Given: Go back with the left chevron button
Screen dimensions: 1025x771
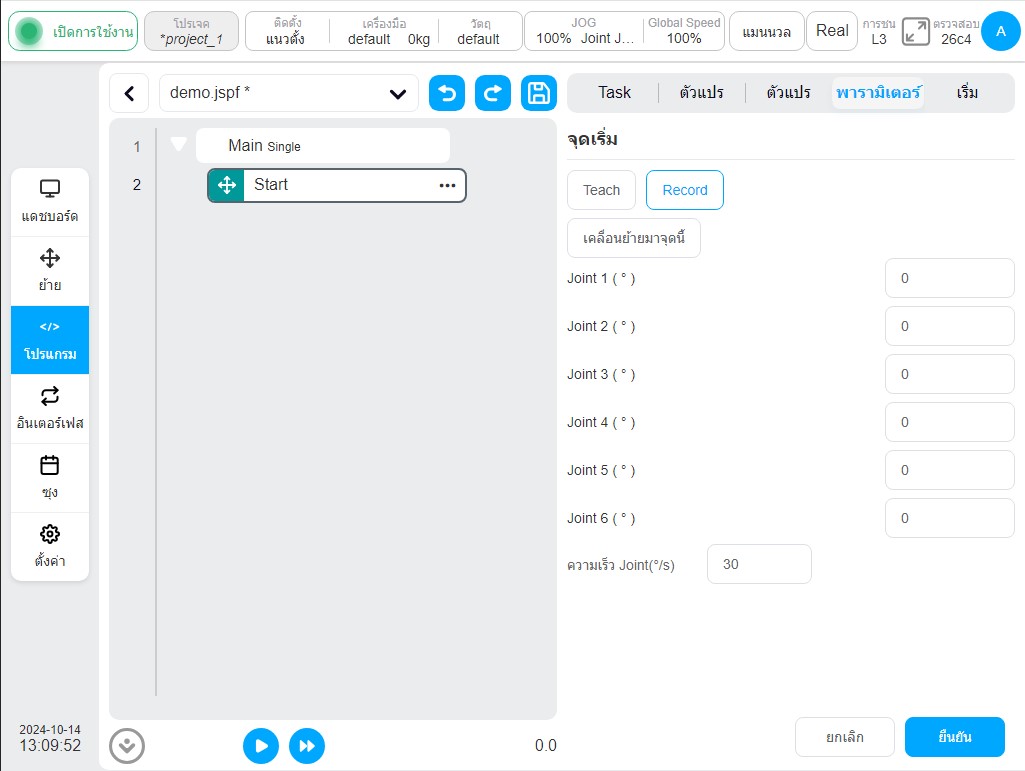Looking at the screenshot, I should [129, 94].
